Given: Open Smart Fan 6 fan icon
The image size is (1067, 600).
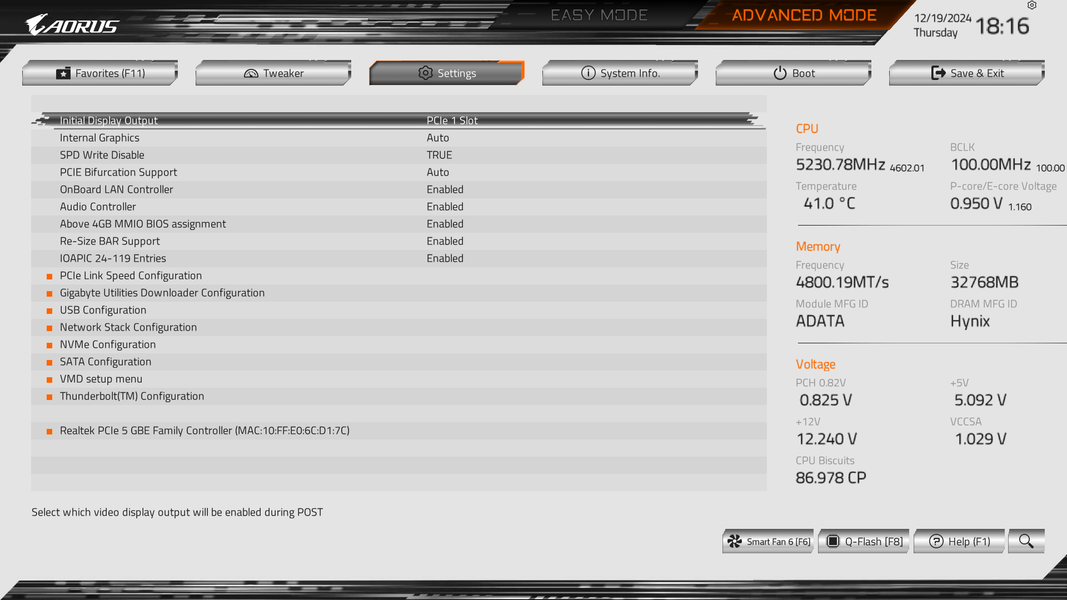Looking at the screenshot, I should [x=734, y=541].
